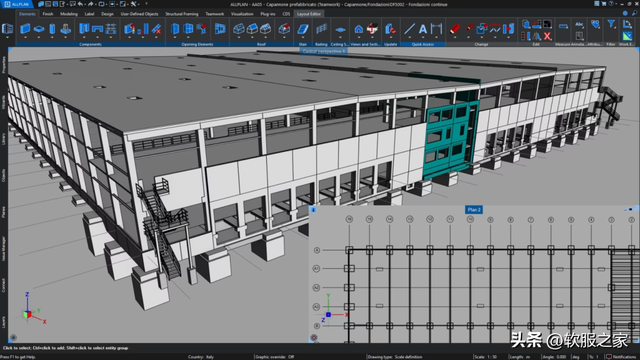The image size is (640, 360).
Task: Click the 3D view axis indicator cube
Action: [27, 314]
